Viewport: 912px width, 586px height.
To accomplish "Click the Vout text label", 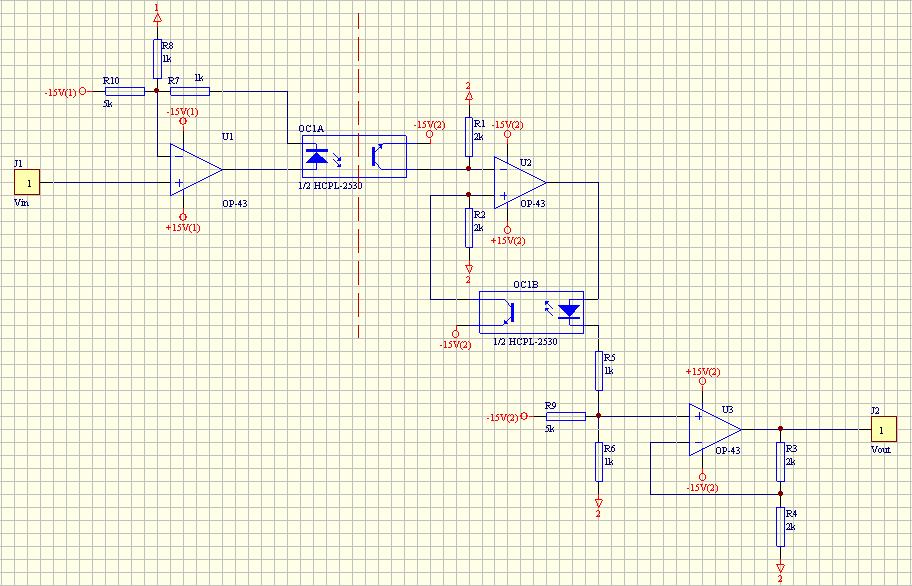I will (x=879, y=449).
